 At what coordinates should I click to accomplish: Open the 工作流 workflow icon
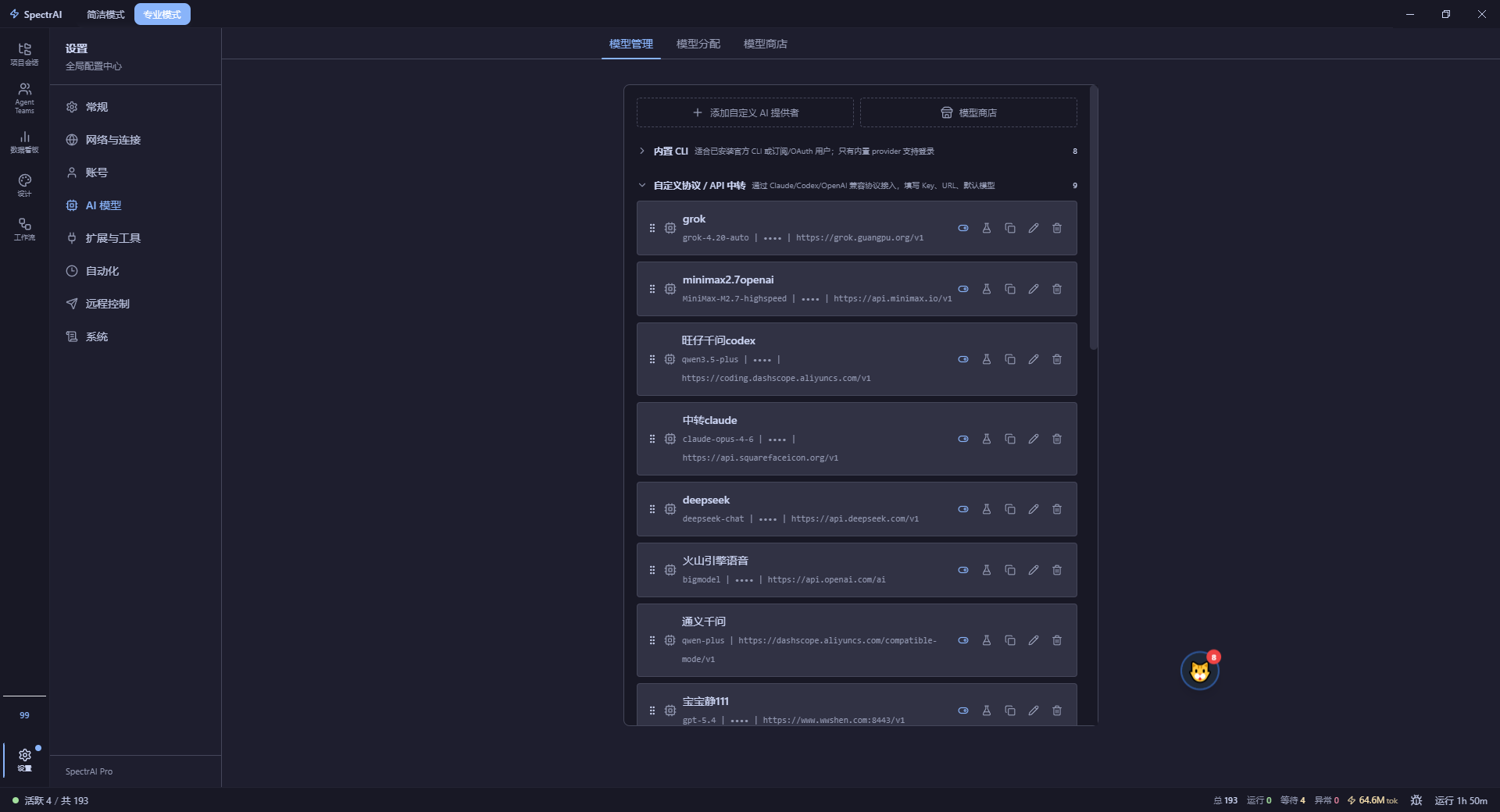(24, 229)
